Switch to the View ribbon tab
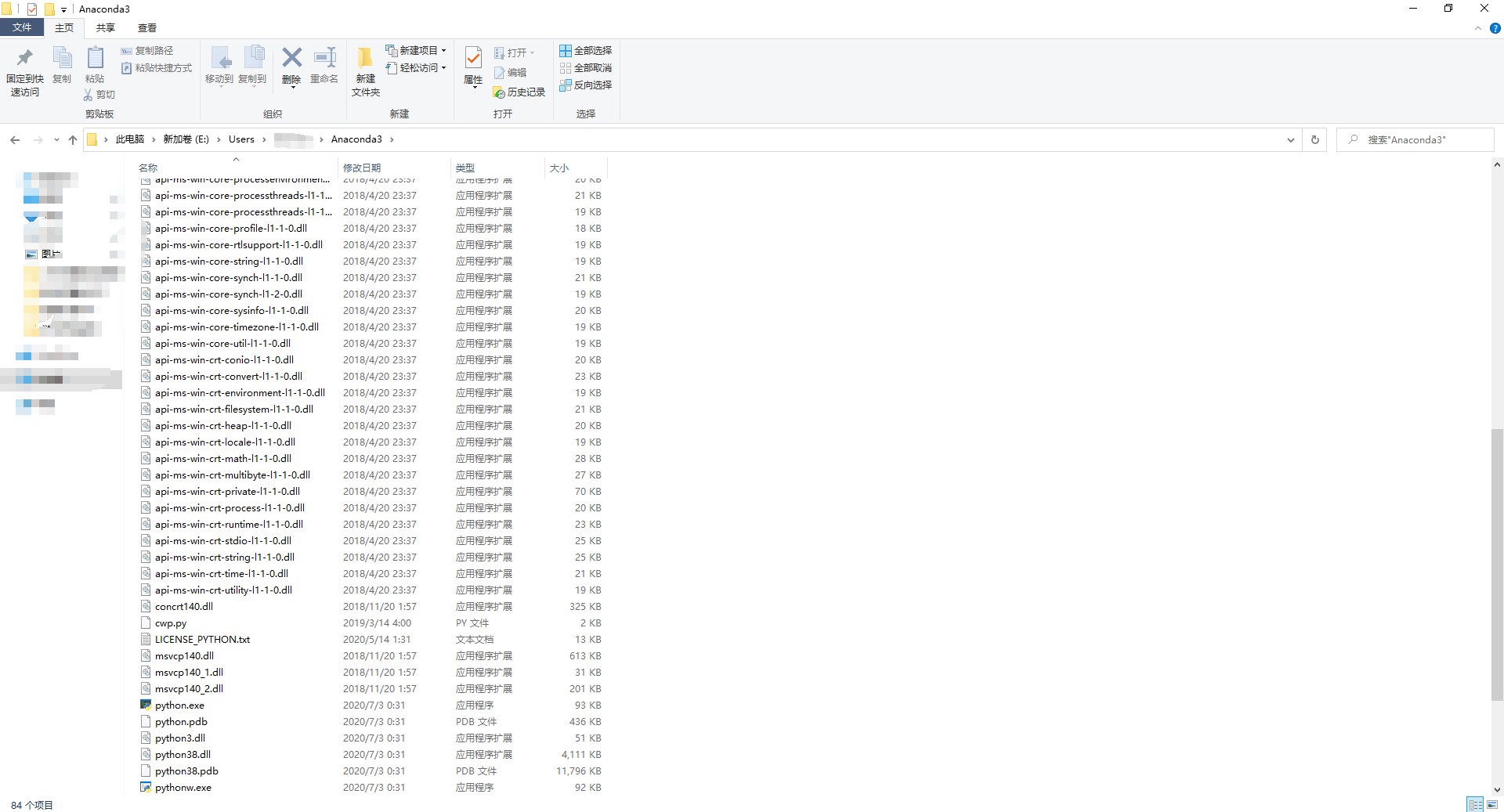 tap(147, 27)
